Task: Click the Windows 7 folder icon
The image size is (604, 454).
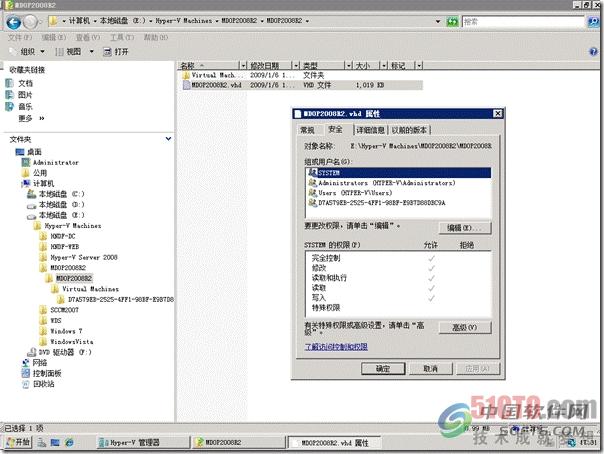Action: pyautogui.click(x=44, y=331)
